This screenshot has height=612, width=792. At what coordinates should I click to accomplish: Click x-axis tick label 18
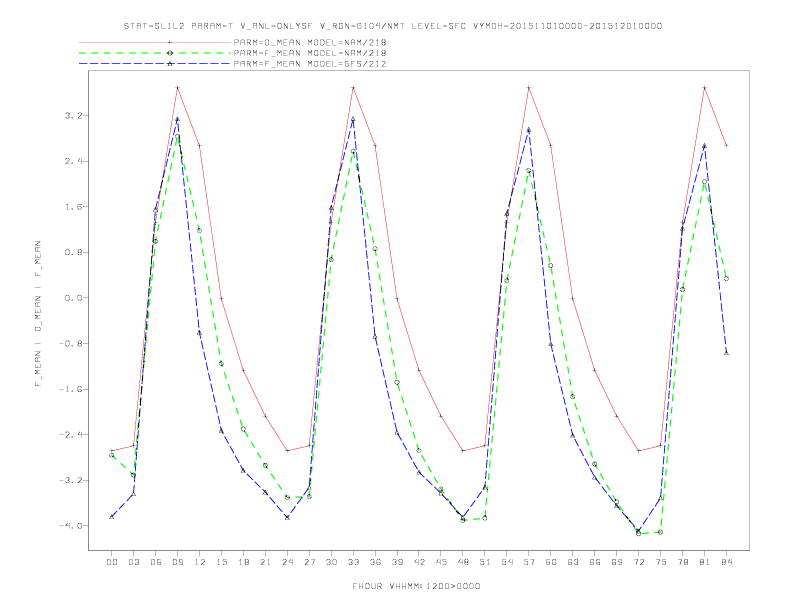coord(243,562)
